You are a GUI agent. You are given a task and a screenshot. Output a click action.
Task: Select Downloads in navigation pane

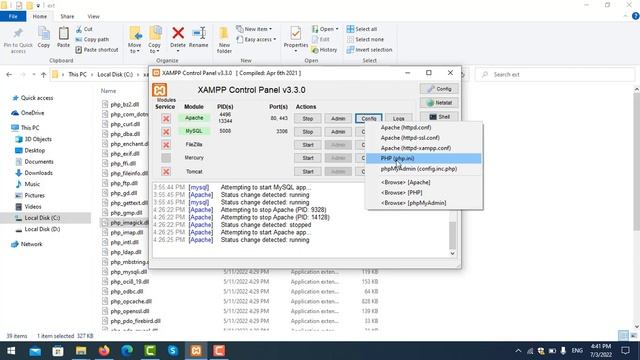[x=34, y=173]
